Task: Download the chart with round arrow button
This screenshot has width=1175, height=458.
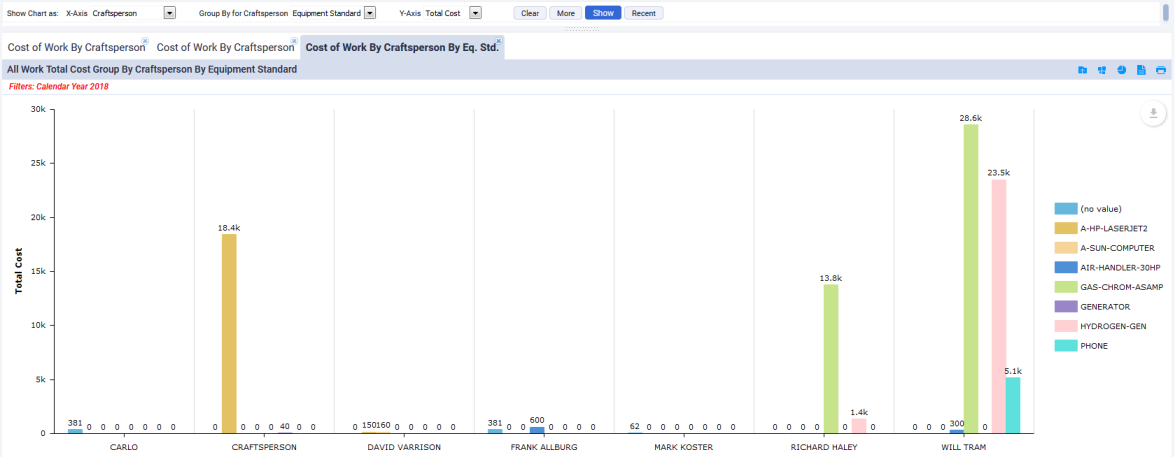Action: (x=1153, y=114)
